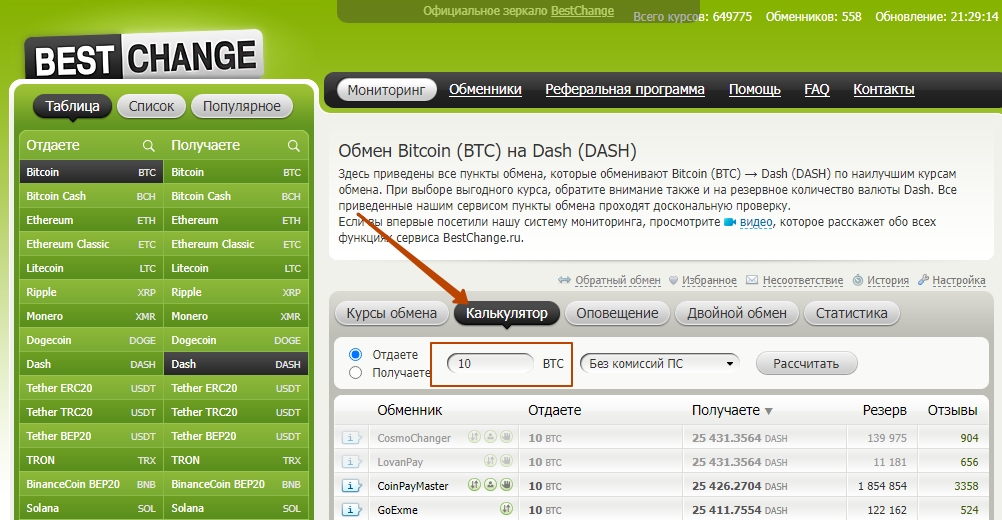The image size is (1002, 520).
Task: Open the Контакты menu item
Action: (884, 89)
